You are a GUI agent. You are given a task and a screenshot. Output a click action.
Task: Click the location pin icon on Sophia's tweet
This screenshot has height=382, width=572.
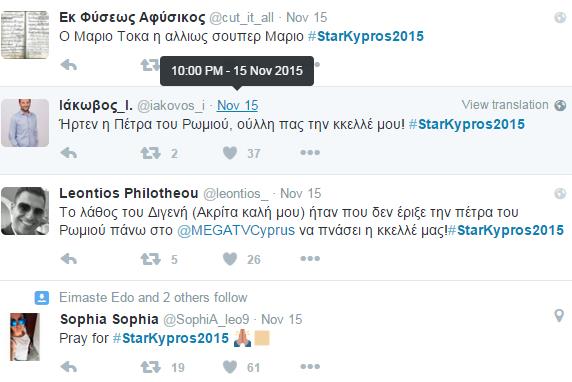(x=559, y=315)
